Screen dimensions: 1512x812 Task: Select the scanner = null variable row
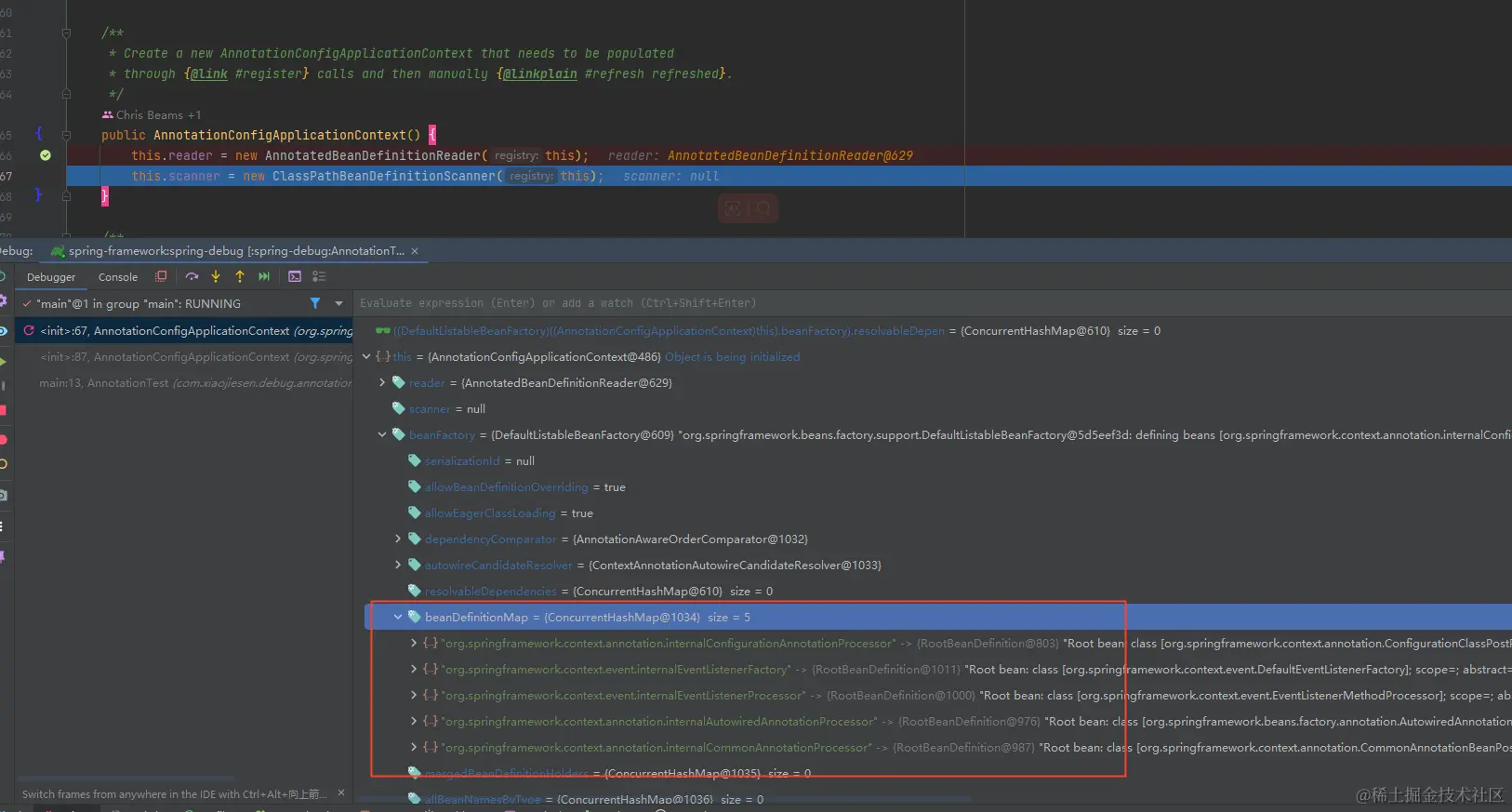[933, 408]
